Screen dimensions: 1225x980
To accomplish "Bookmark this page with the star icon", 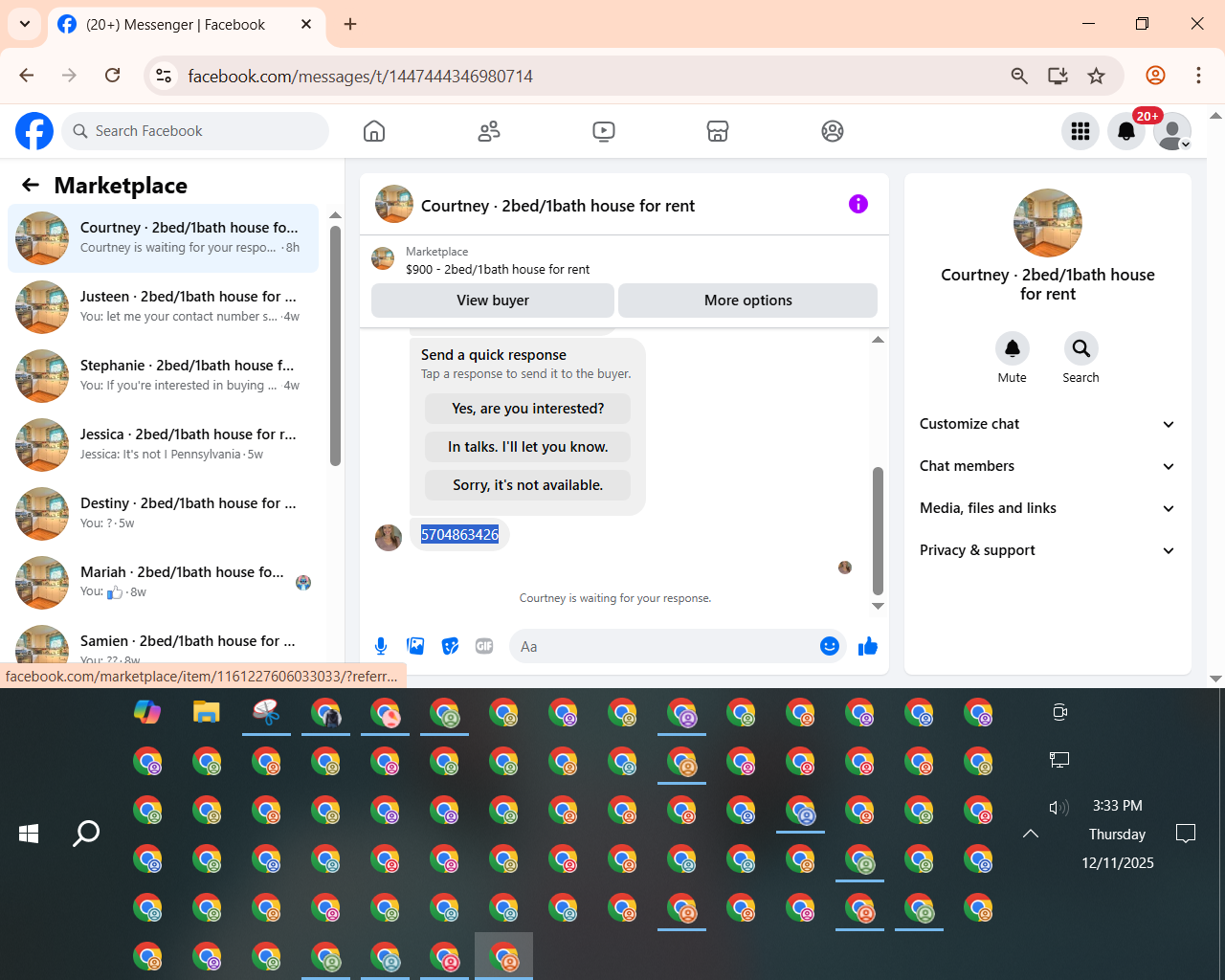I will 1097,76.
